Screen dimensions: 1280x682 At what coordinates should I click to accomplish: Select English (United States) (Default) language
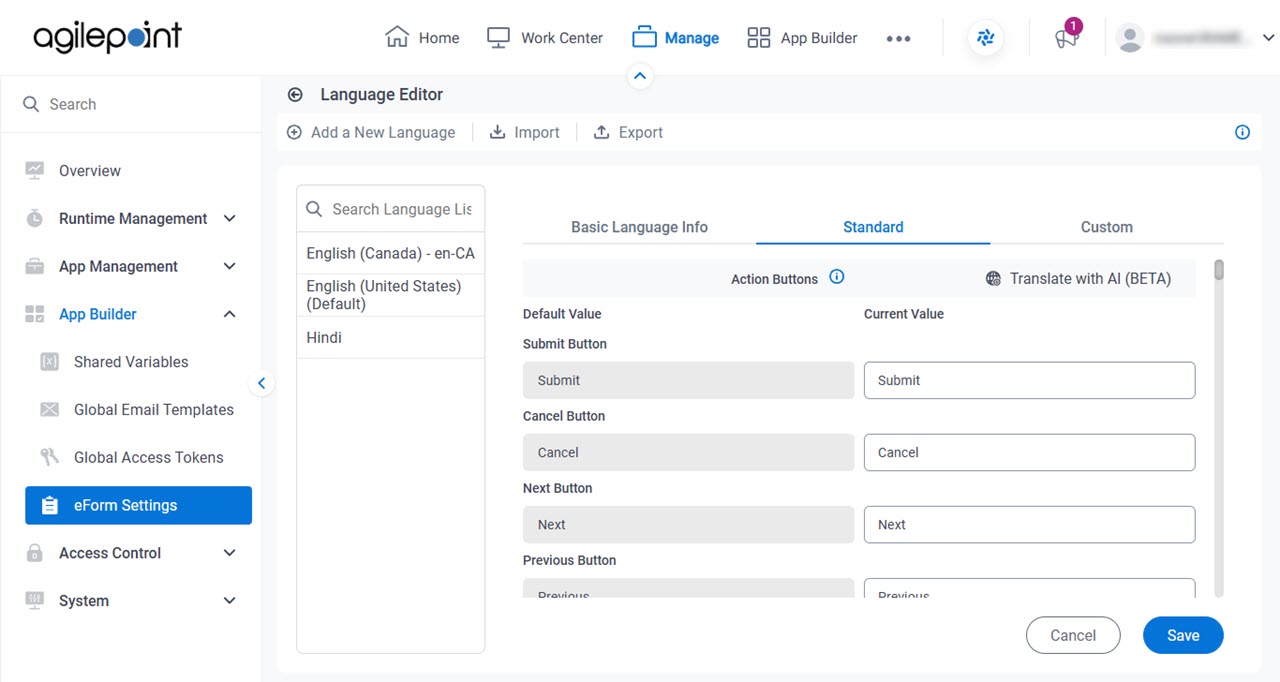point(391,295)
